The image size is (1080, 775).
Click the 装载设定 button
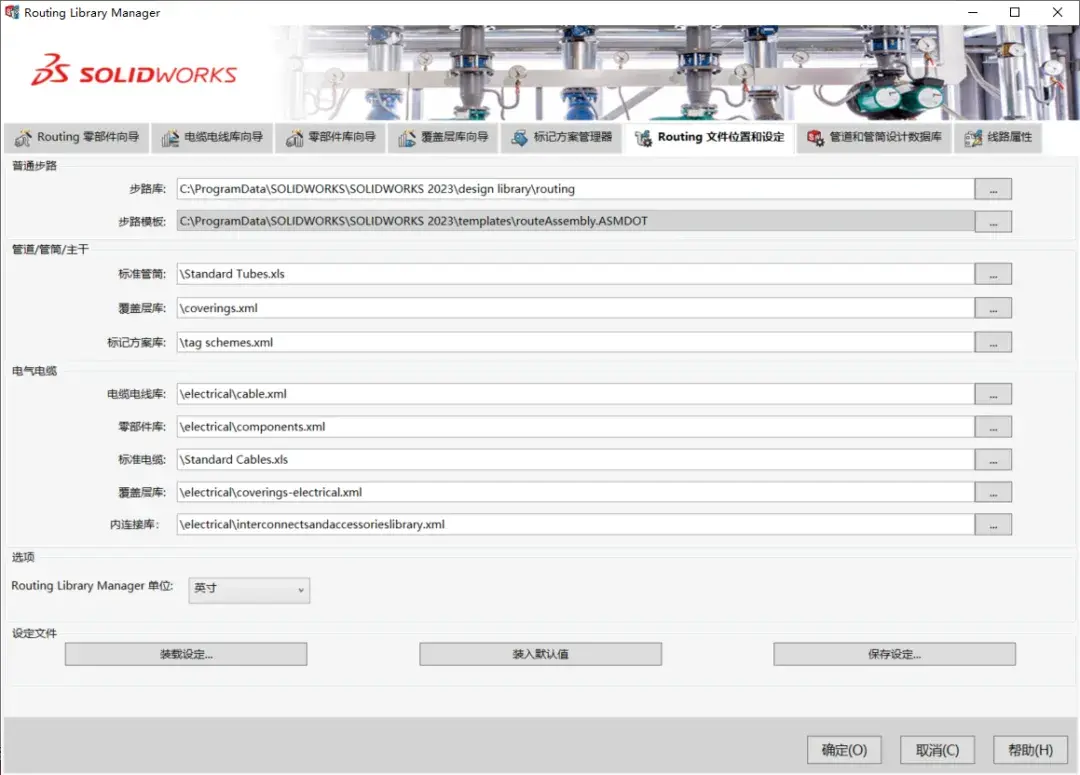click(x=186, y=653)
